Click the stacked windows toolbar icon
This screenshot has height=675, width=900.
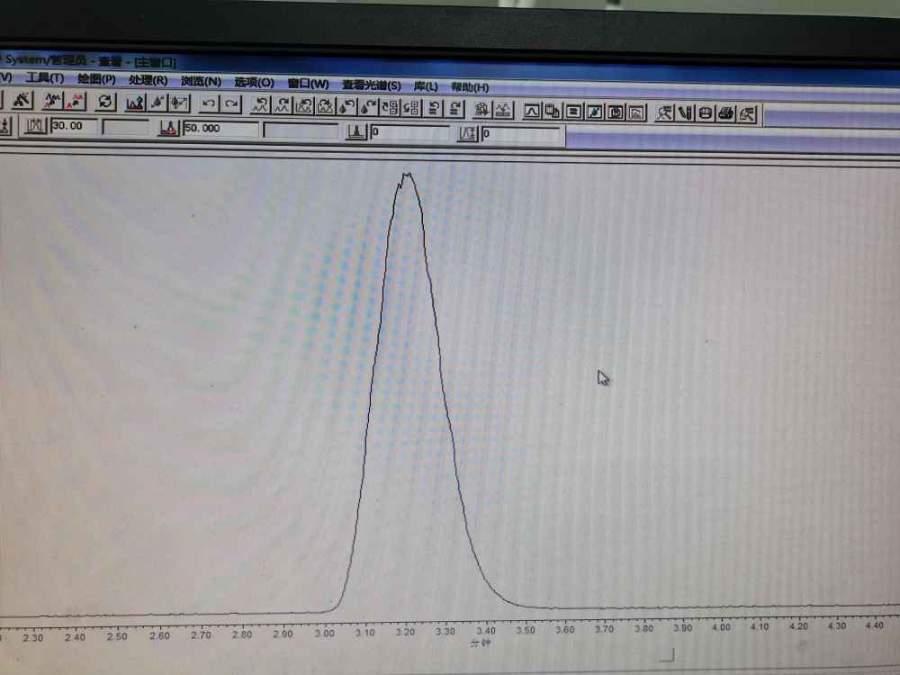click(x=552, y=111)
